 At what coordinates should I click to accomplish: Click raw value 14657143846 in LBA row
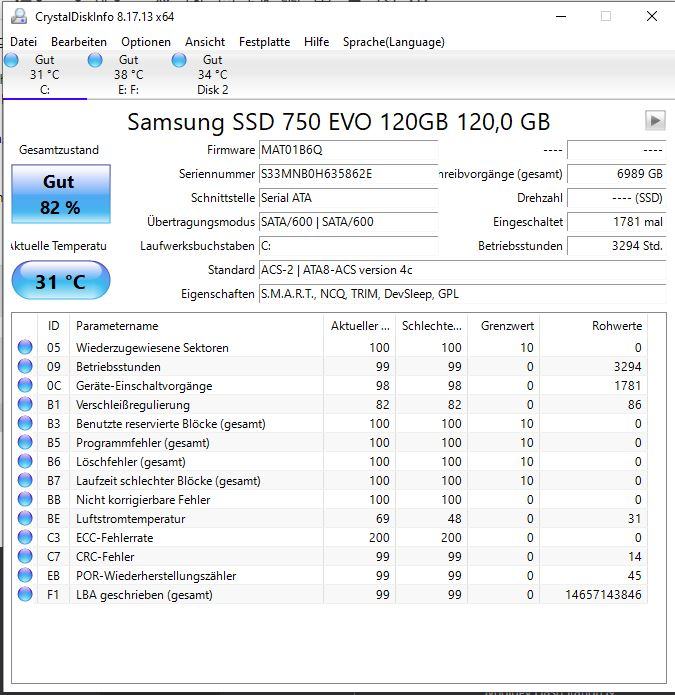tap(603, 595)
